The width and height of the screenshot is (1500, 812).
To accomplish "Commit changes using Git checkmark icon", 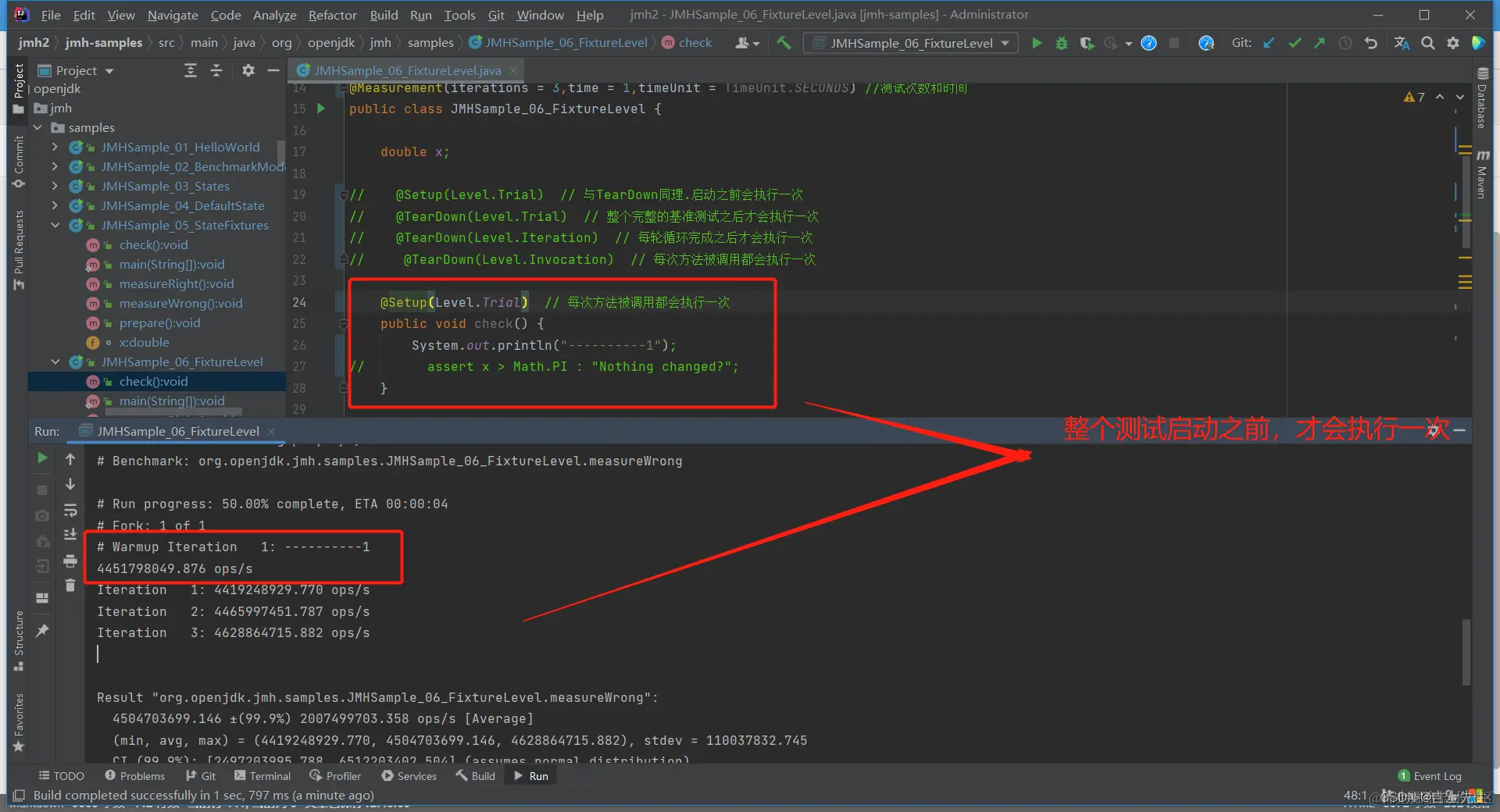I will tap(1295, 43).
